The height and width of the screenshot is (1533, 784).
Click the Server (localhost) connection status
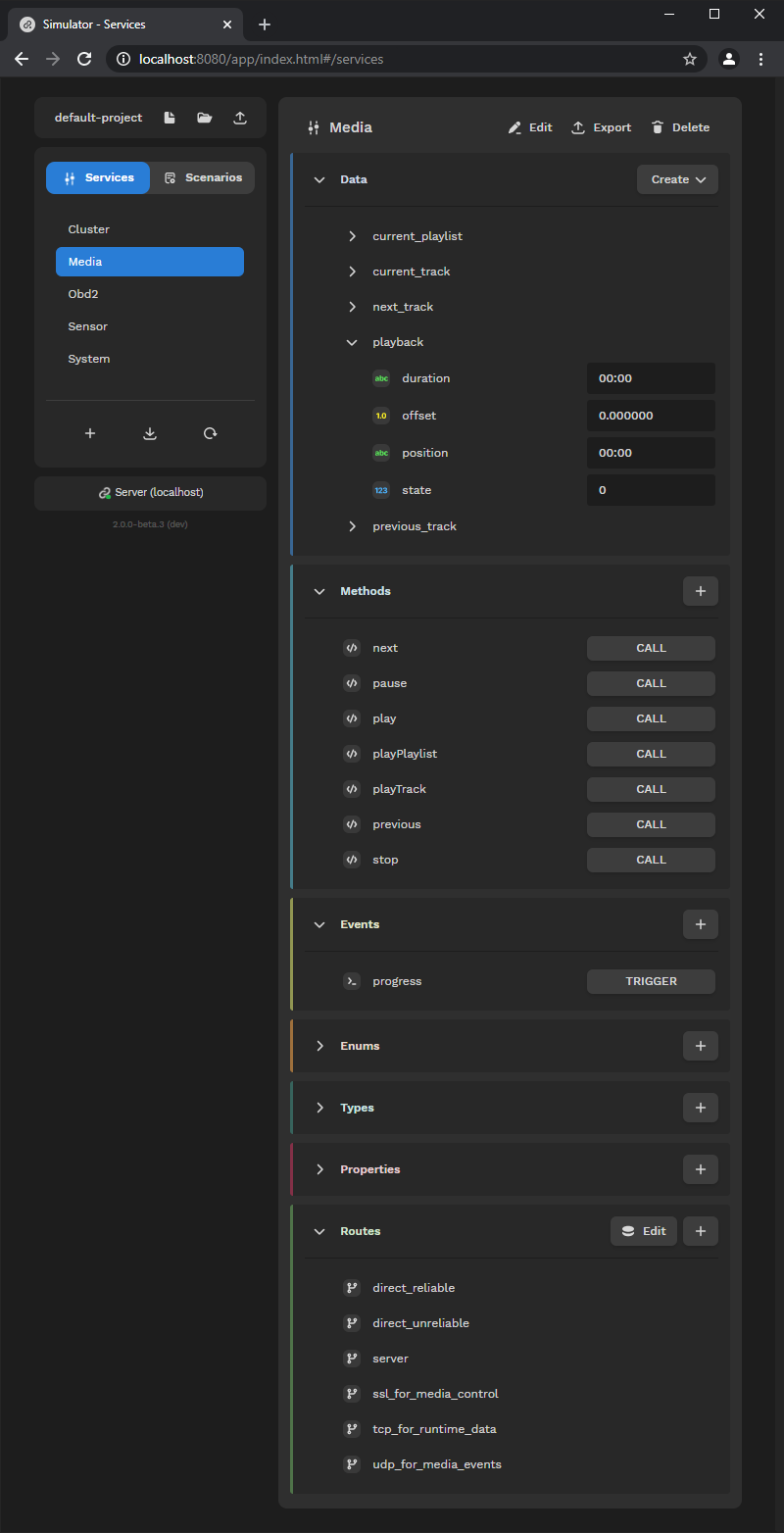(149, 491)
